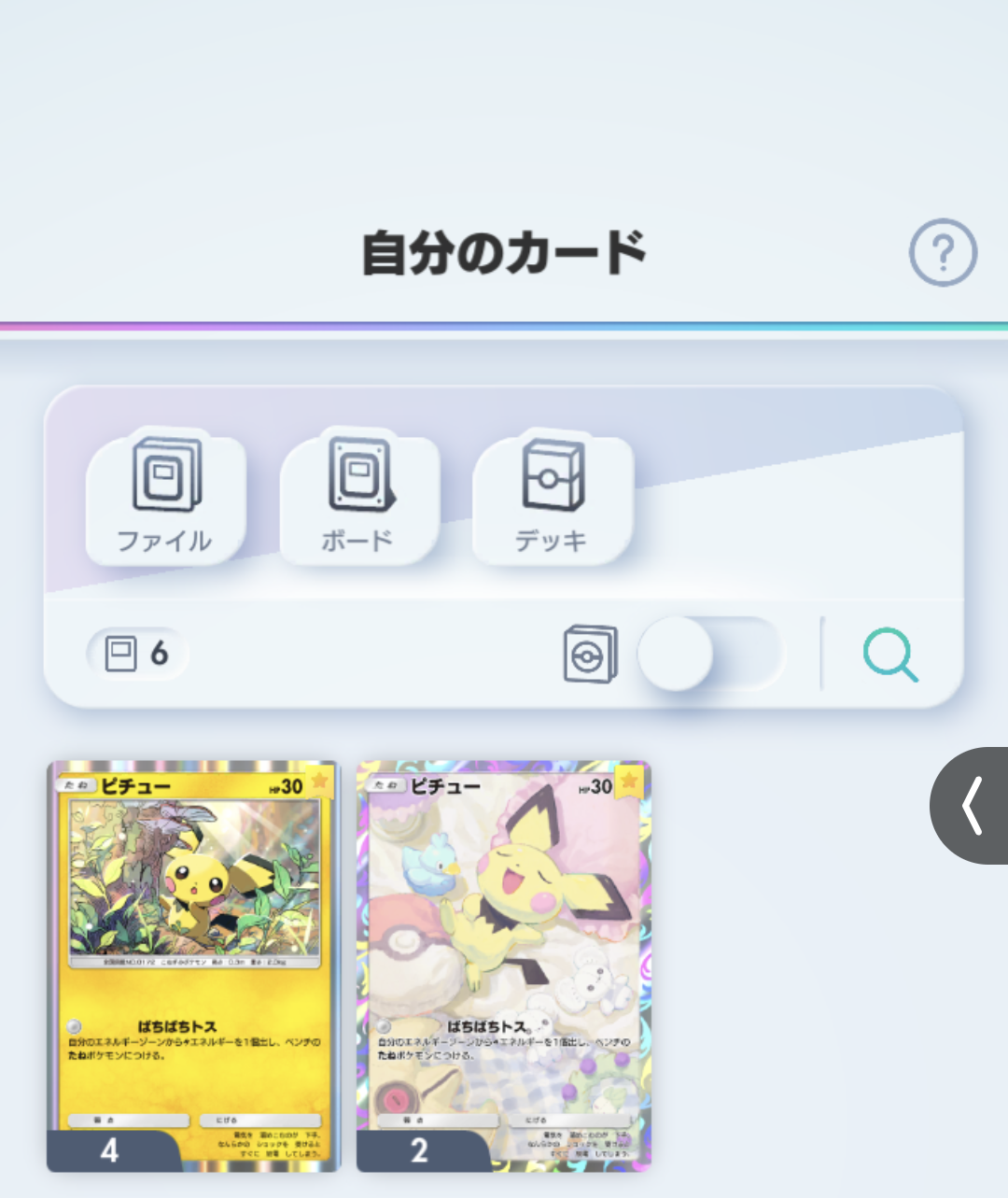Click the Poké Ball card pack icon
Image resolution: width=1008 pixels, height=1198 pixels.
pos(591,654)
